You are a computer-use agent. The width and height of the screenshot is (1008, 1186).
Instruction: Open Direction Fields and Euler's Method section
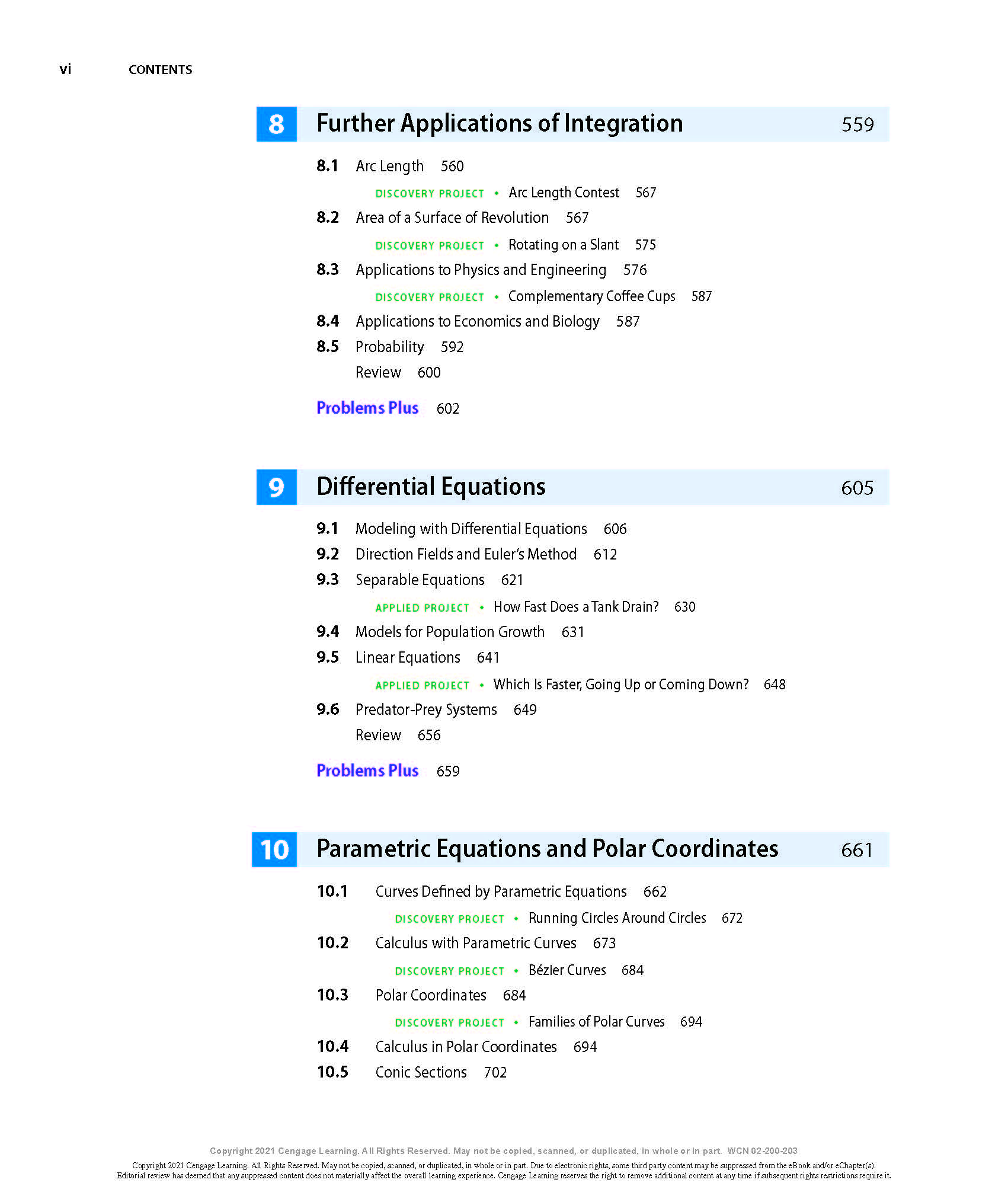pyautogui.click(x=466, y=555)
